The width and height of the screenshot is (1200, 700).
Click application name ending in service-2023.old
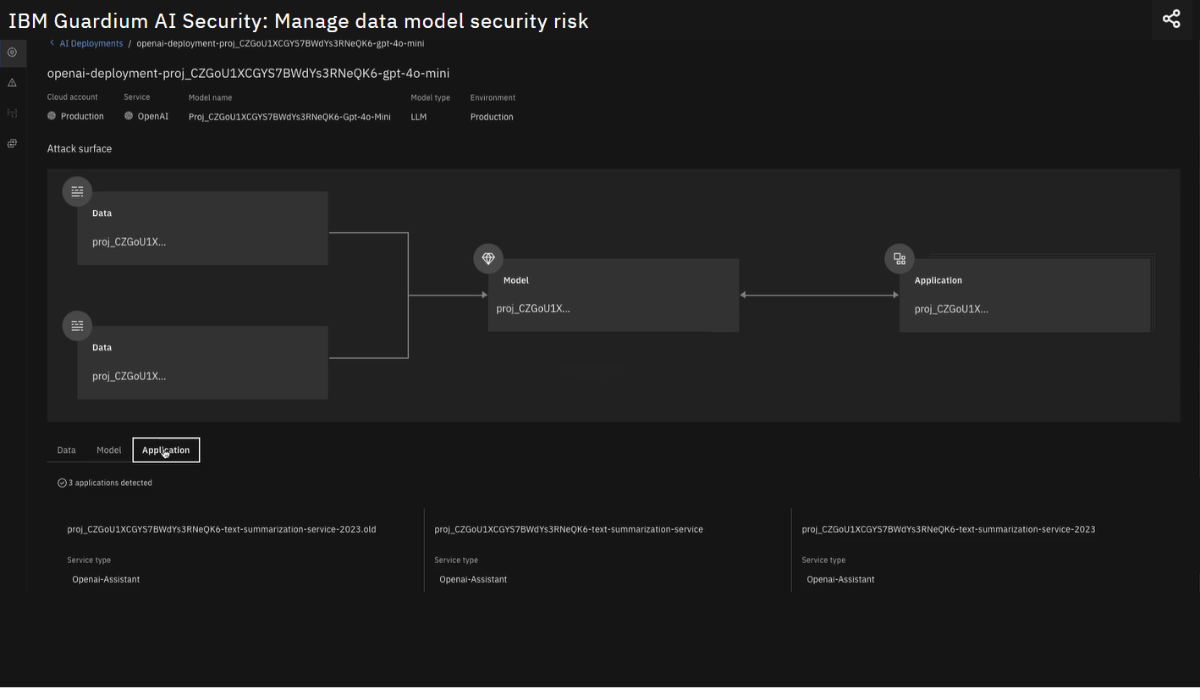tap(222, 529)
